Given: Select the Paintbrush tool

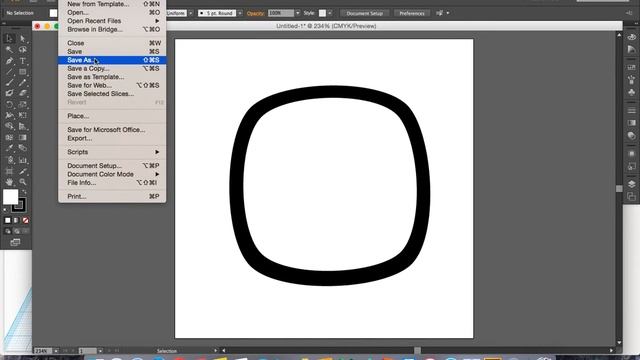Looking at the screenshot, I should tap(9, 82).
